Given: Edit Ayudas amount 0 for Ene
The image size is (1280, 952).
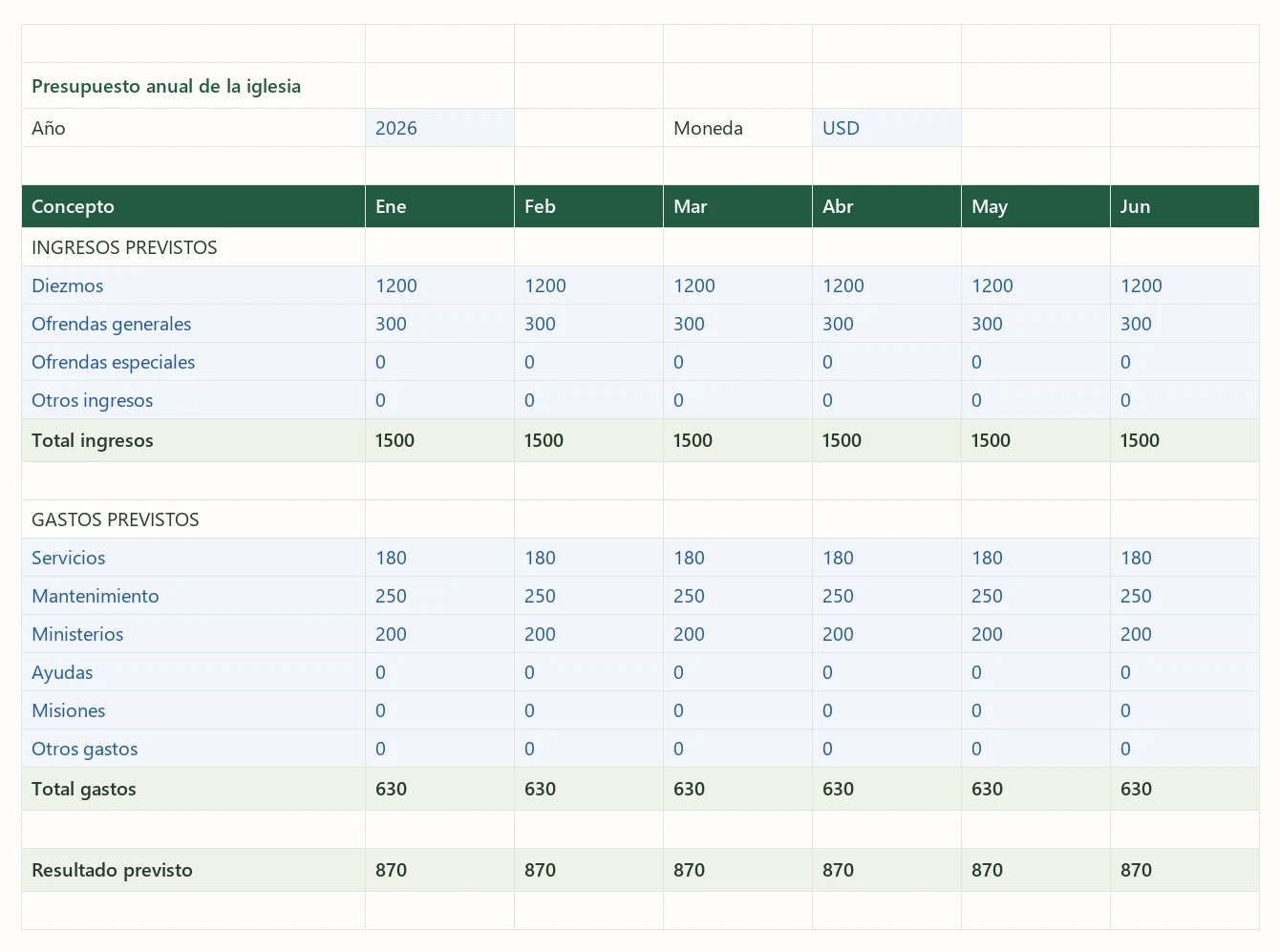Looking at the screenshot, I should [x=439, y=672].
